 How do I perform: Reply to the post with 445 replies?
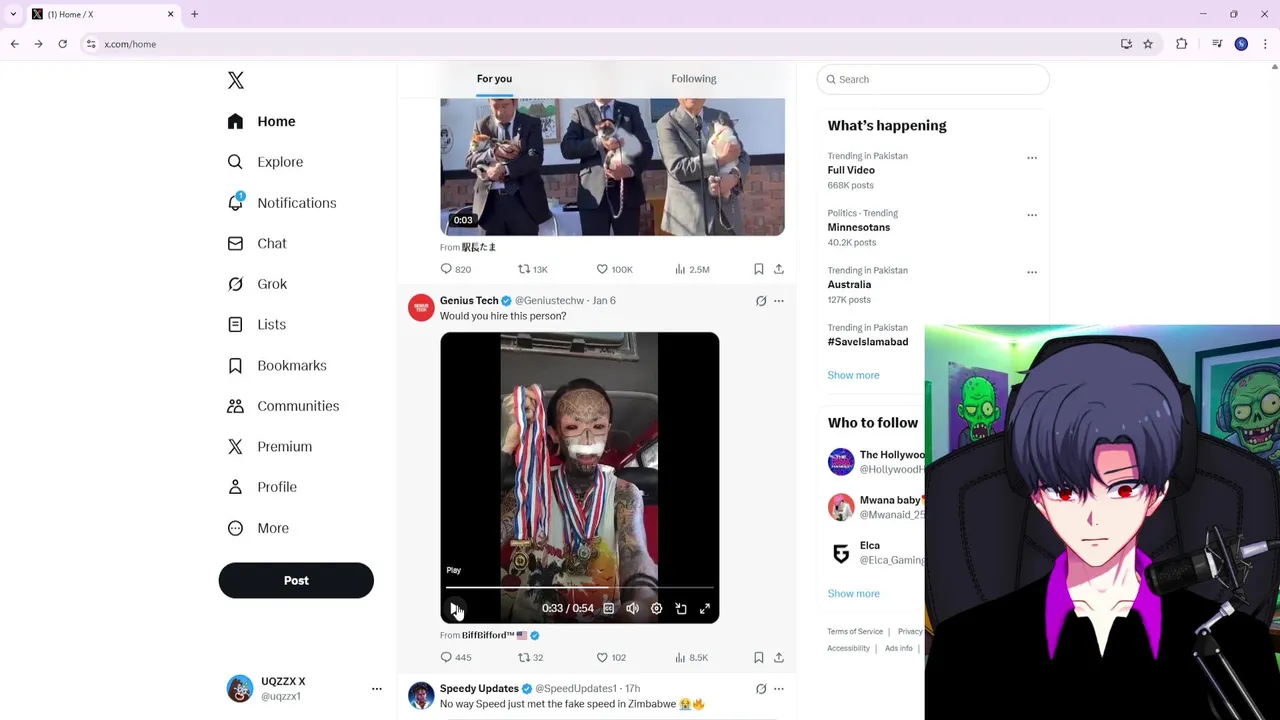coord(456,657)
